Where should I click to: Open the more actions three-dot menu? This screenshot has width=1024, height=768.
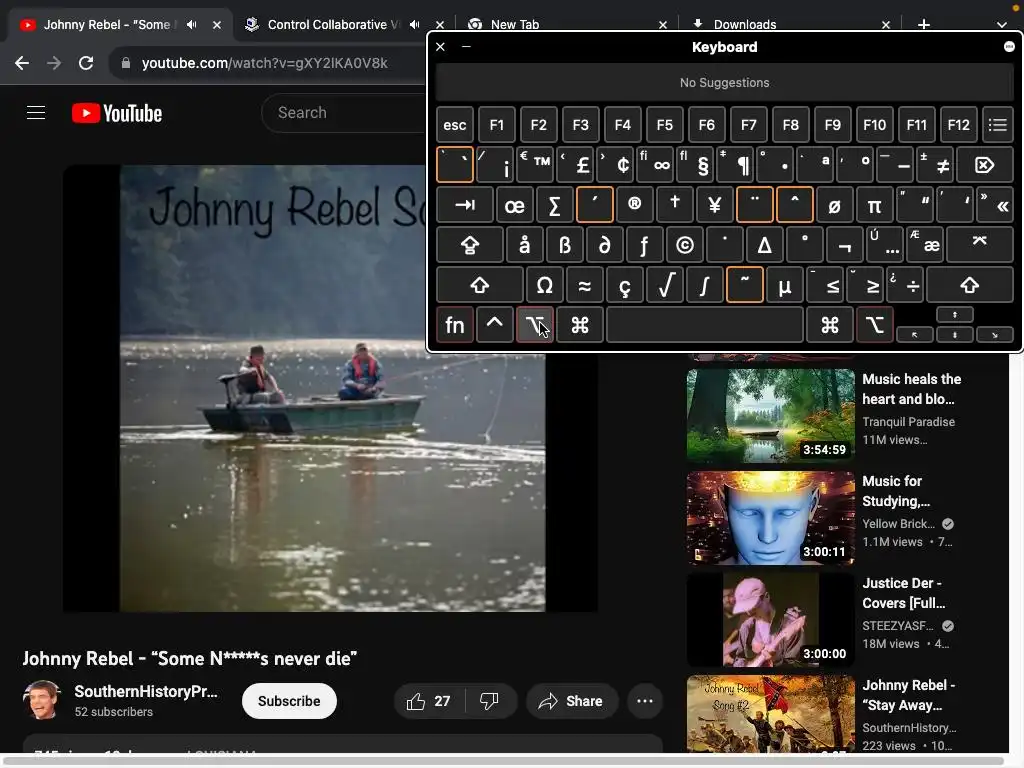(645, 701)
